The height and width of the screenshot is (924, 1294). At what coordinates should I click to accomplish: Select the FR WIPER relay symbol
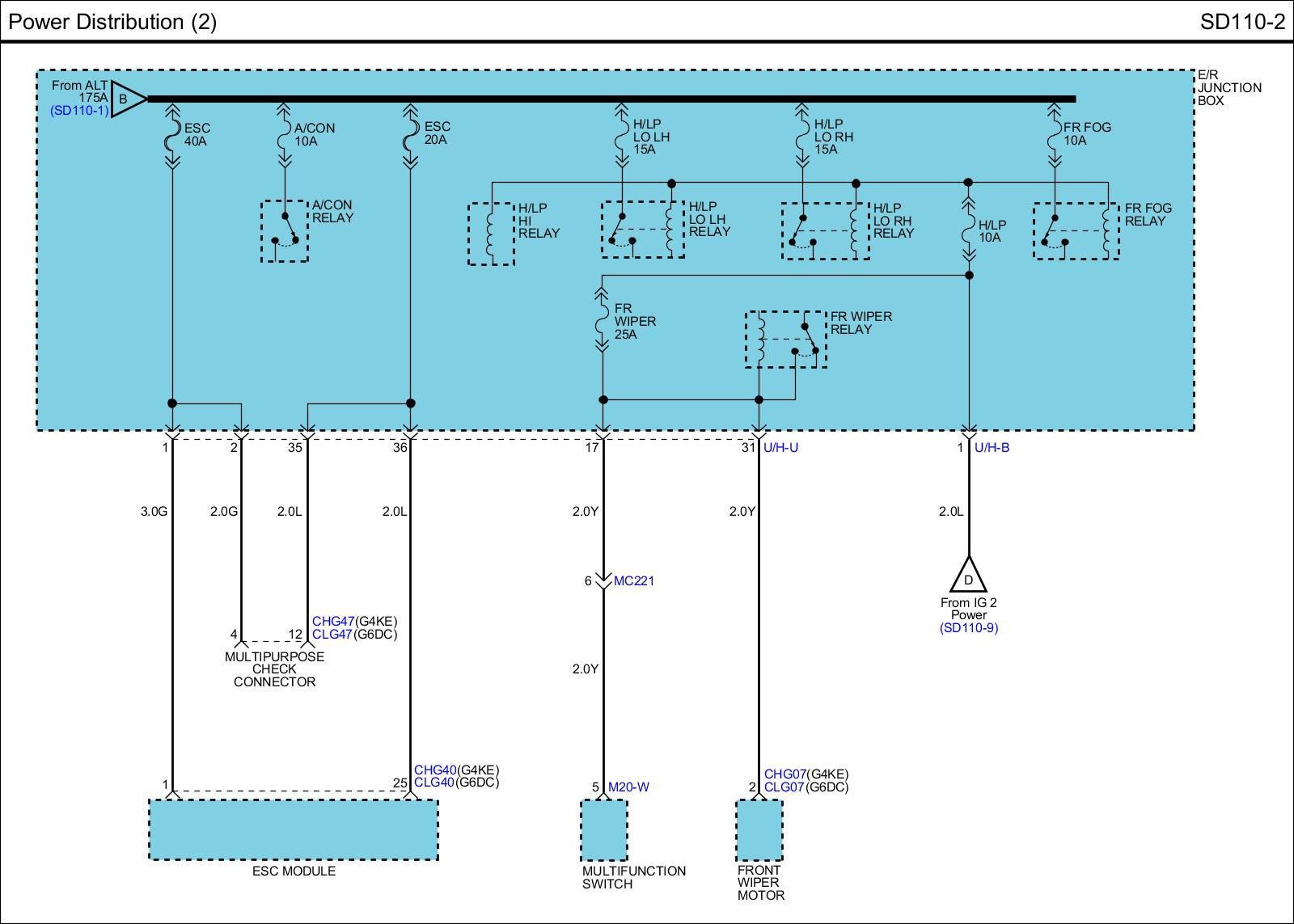785,340
